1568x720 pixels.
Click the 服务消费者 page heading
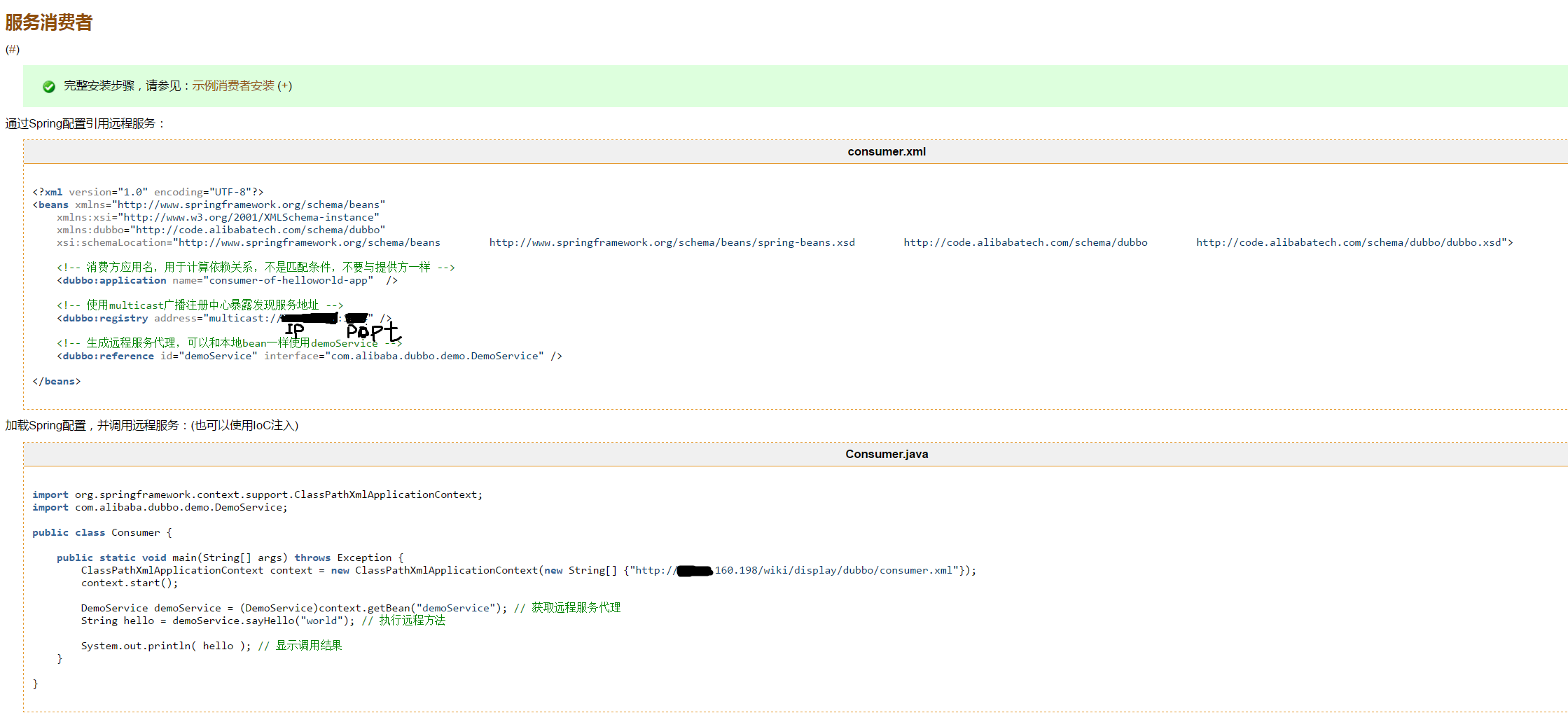point(49,22)
